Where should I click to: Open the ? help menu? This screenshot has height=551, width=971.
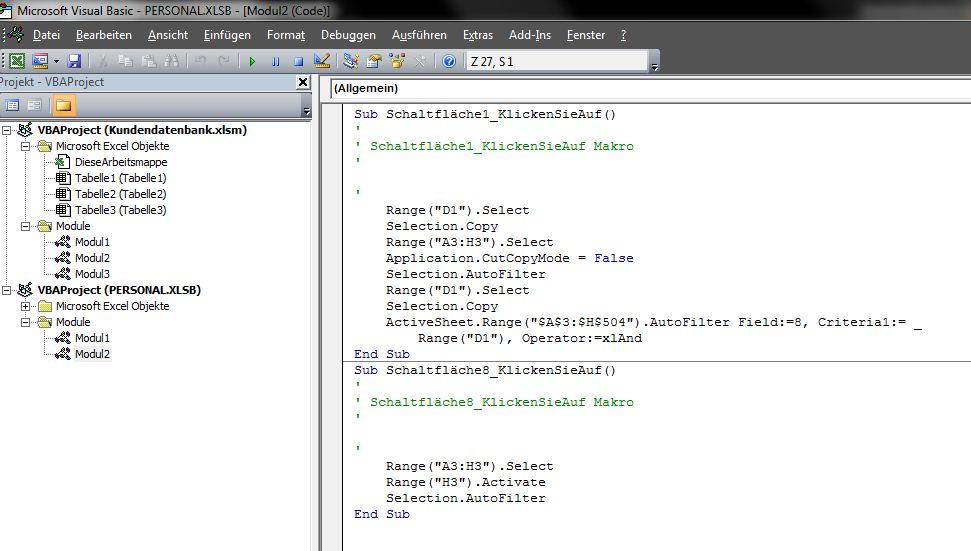[624, 35]
